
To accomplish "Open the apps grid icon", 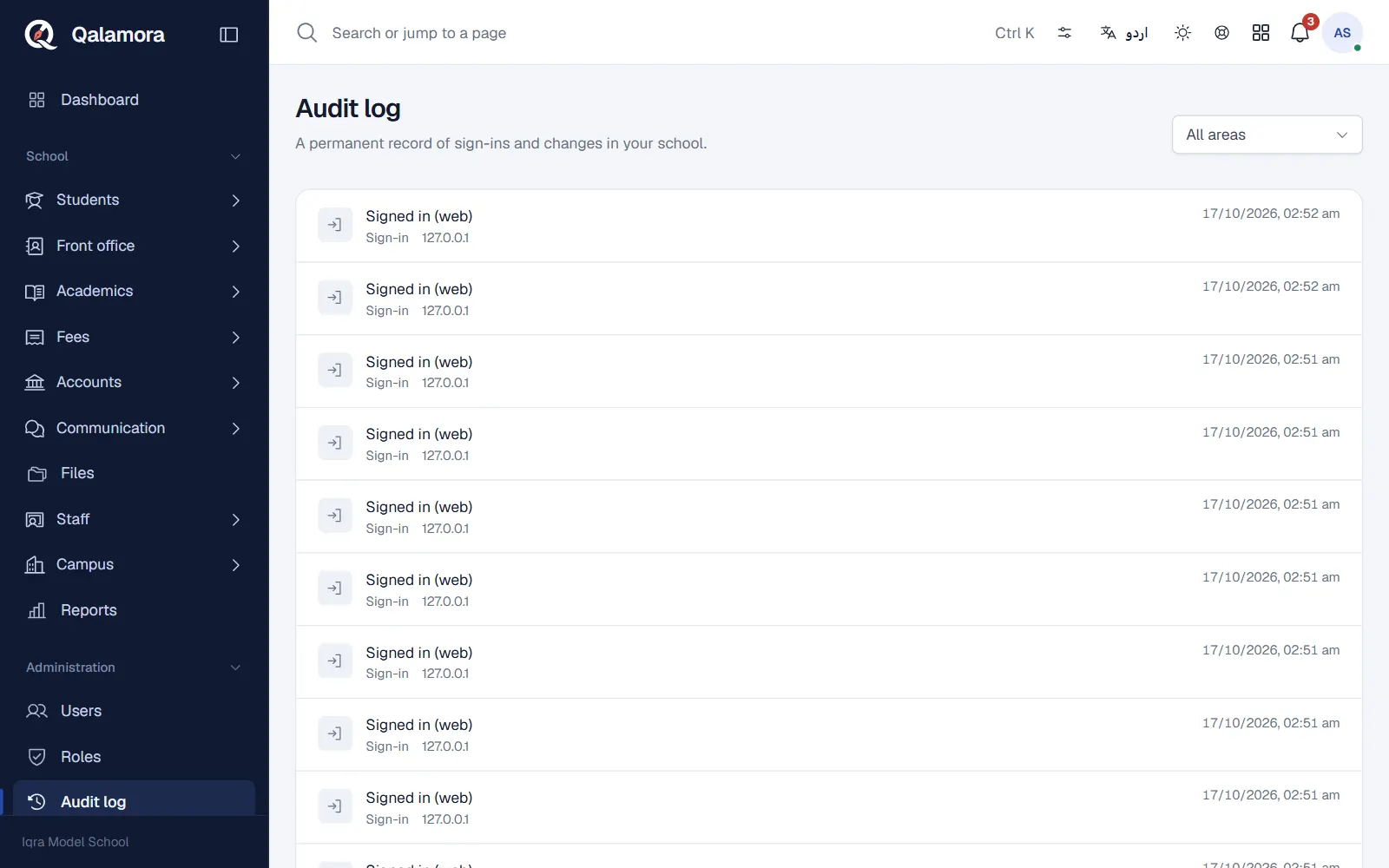I will tap(1261, 33).
